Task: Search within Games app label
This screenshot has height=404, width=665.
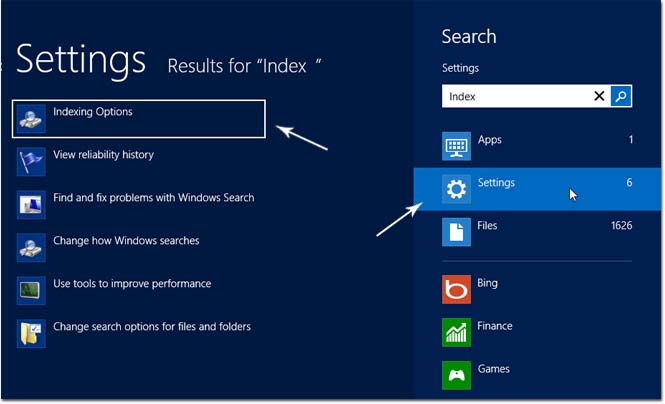Action: pos(493,369)
